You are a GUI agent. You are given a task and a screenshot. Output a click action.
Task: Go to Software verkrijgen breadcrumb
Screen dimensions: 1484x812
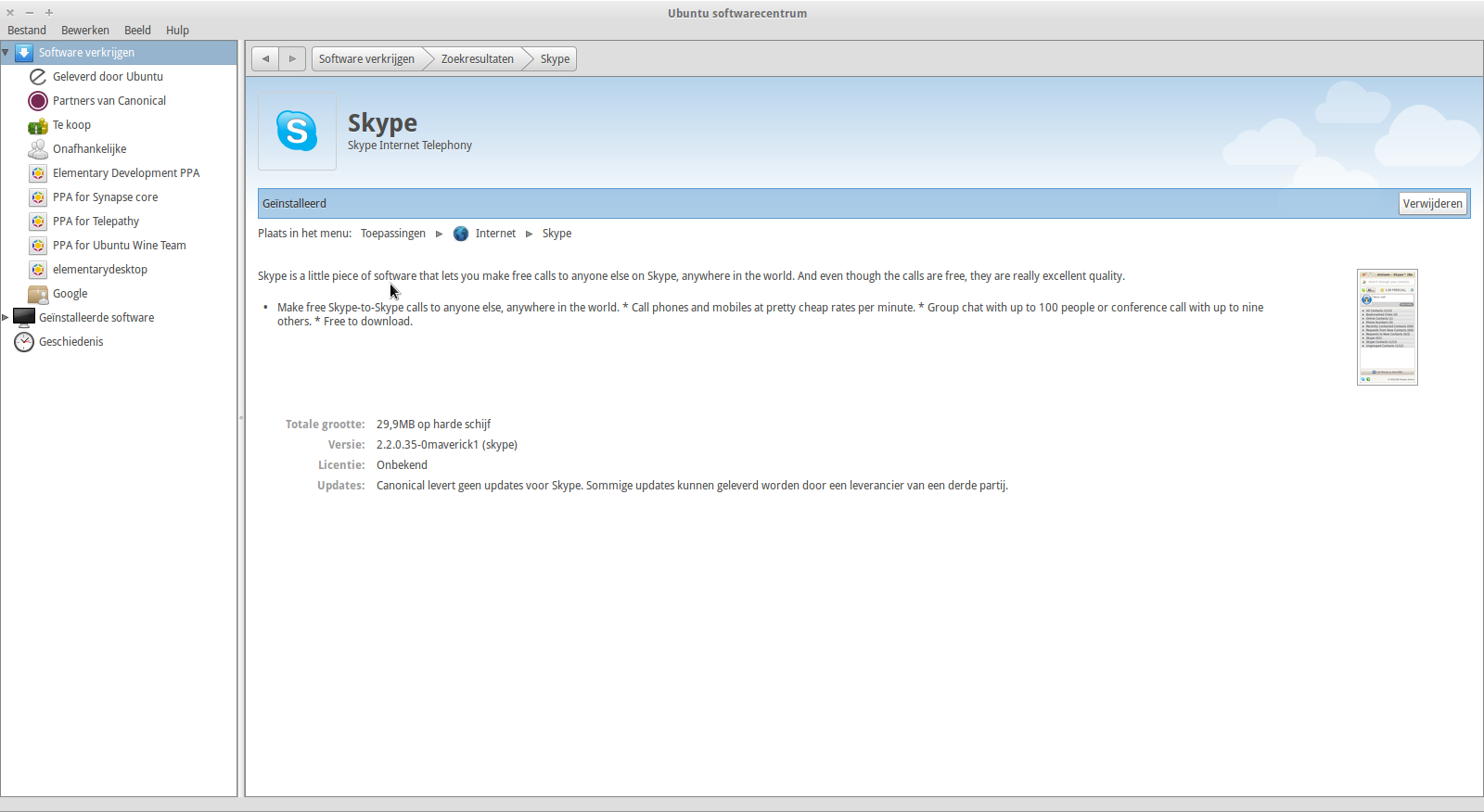pyautogui.click(x=367, y=59)
